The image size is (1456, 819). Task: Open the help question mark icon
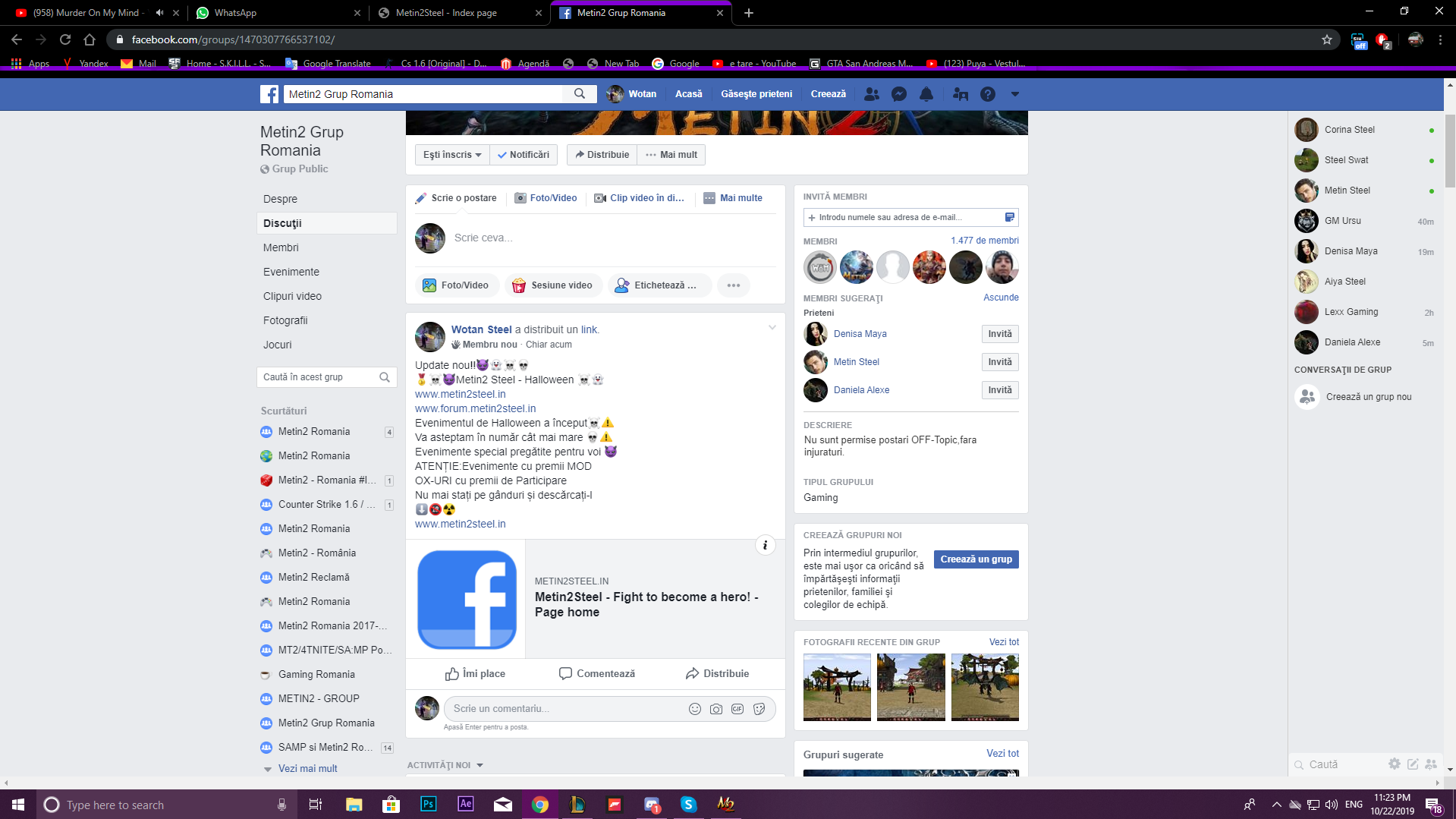click(988, 94)
